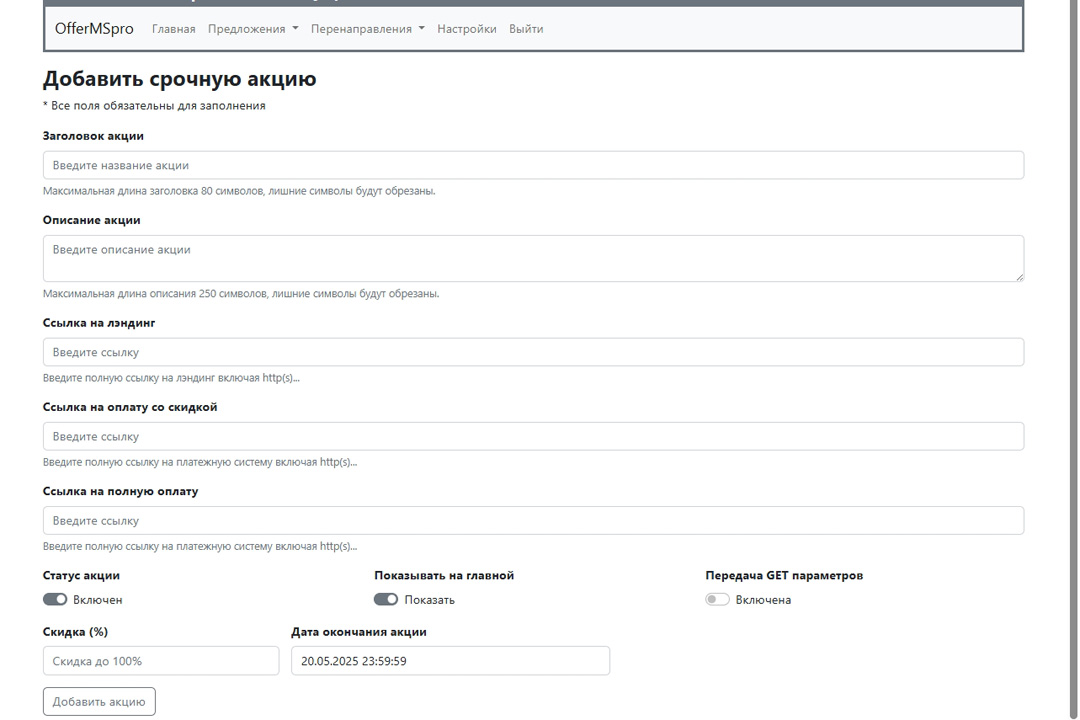Click the Скидка (%) label

click(75, 632)
